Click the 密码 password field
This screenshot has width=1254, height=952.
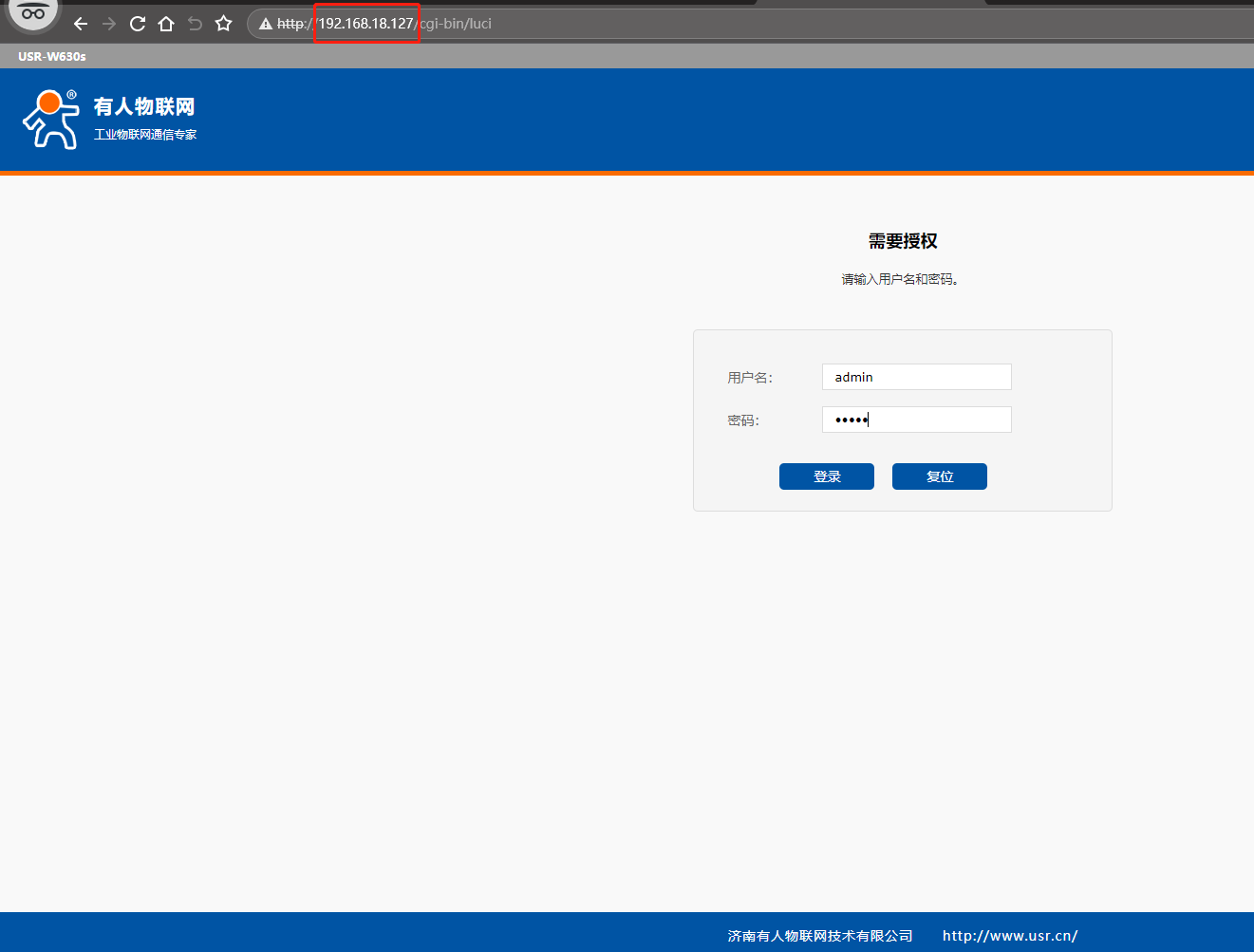point(916,420)
